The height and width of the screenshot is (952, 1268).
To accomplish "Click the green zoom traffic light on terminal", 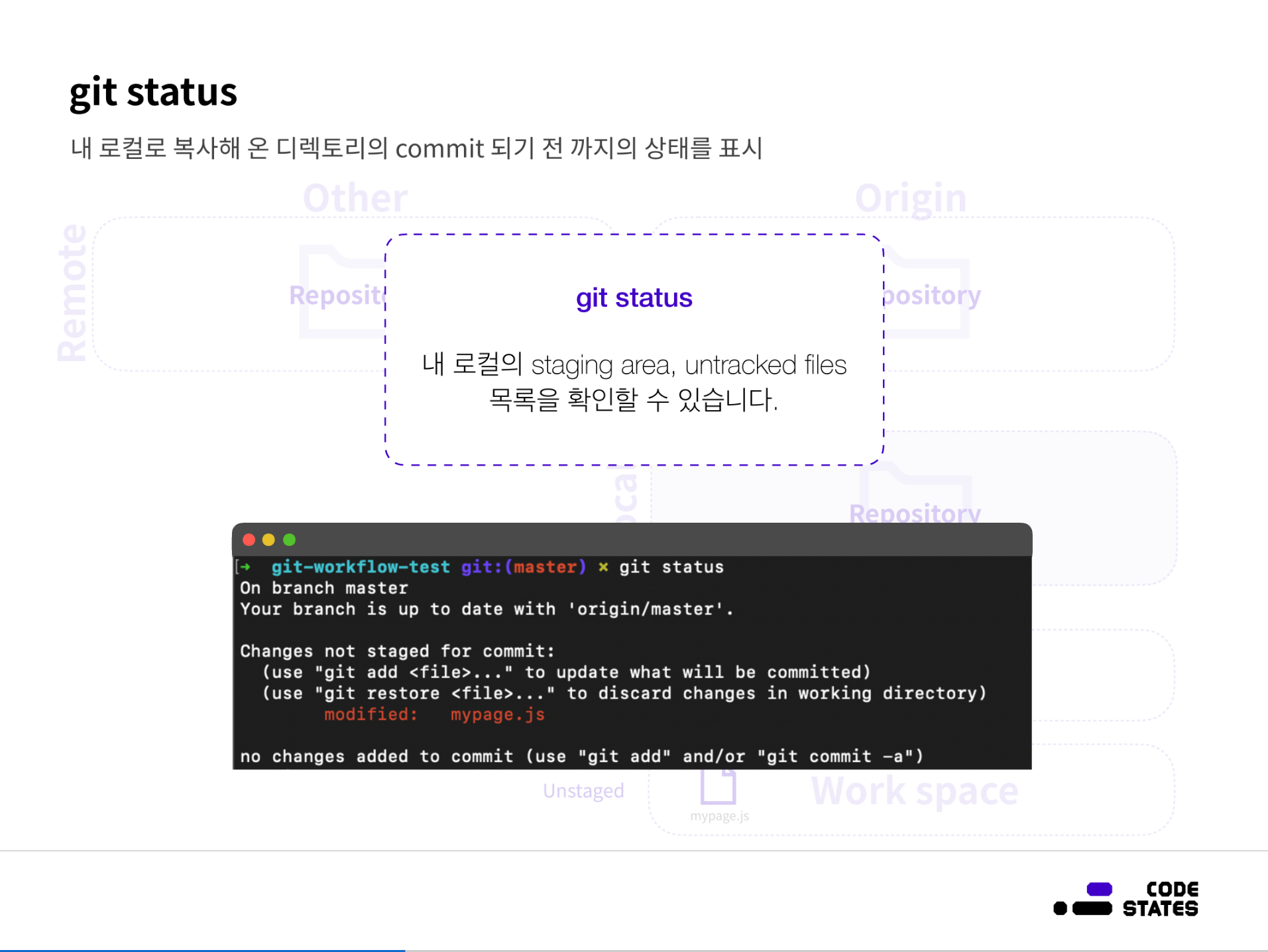I will pyautogui.click(x=289, y=539).
